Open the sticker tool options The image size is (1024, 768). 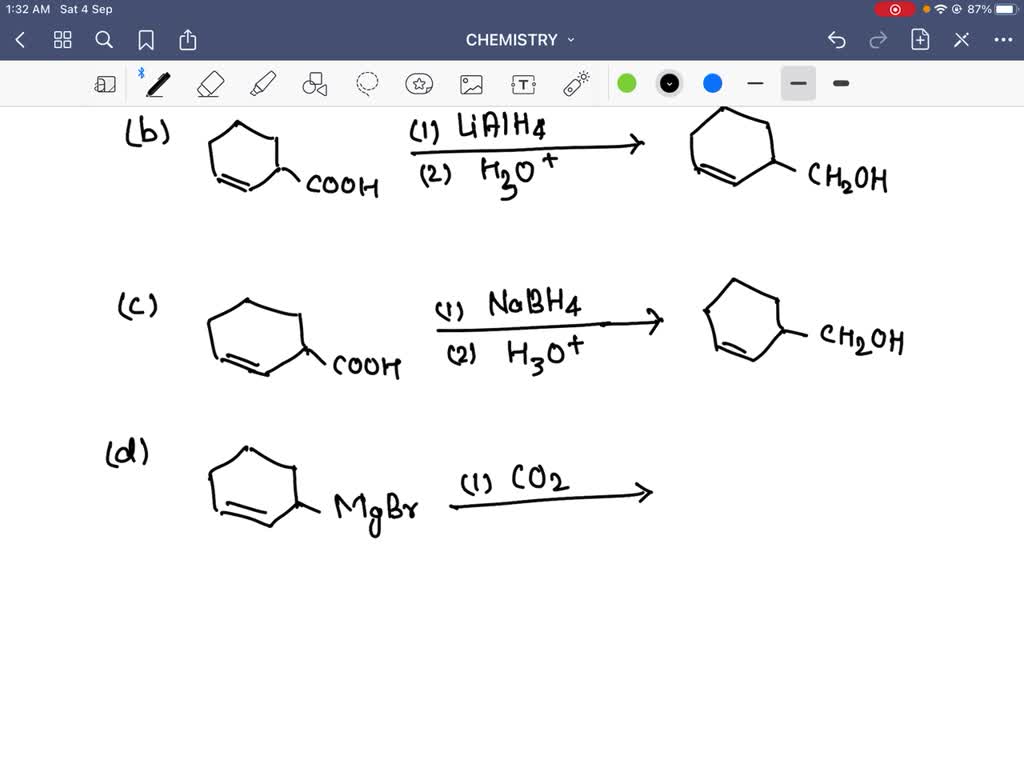(419, 83)
